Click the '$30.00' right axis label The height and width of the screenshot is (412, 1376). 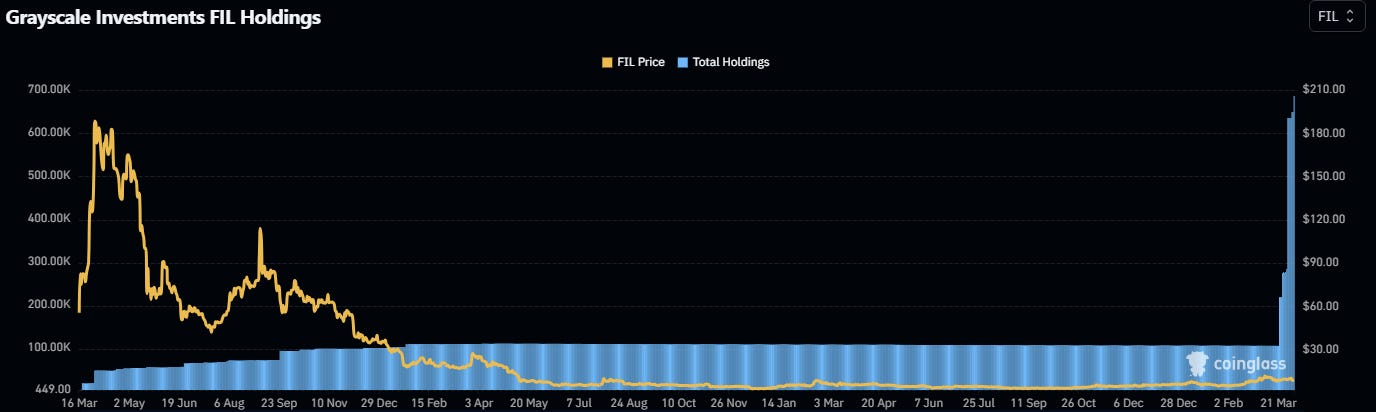[x=1320, y=348]
